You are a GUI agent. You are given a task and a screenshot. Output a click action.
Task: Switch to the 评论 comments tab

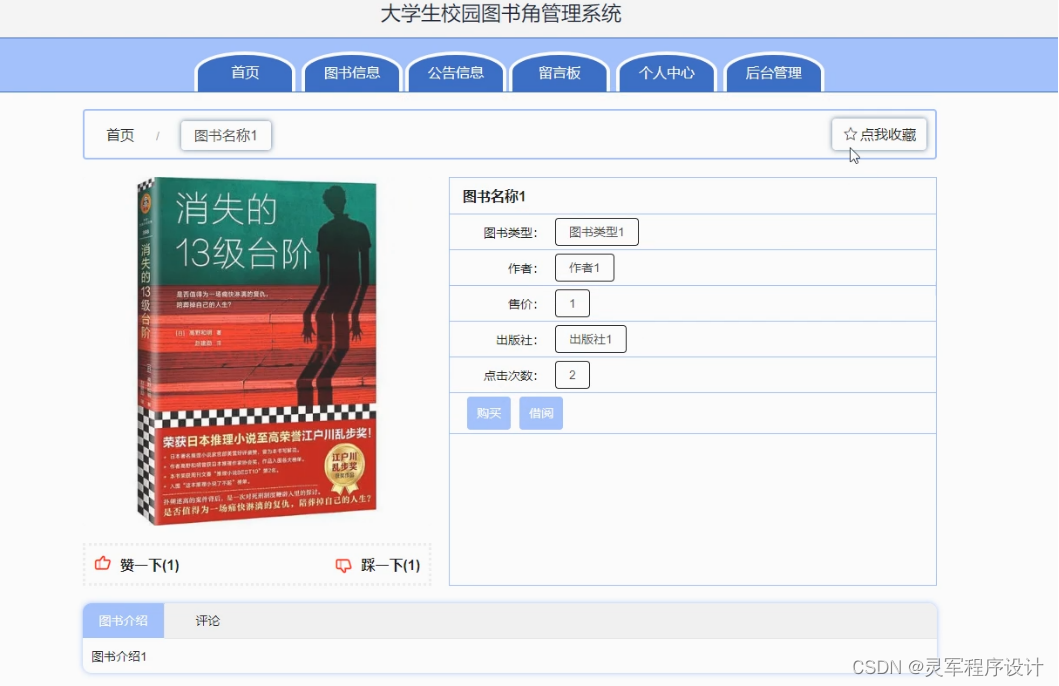pos(206,620)
